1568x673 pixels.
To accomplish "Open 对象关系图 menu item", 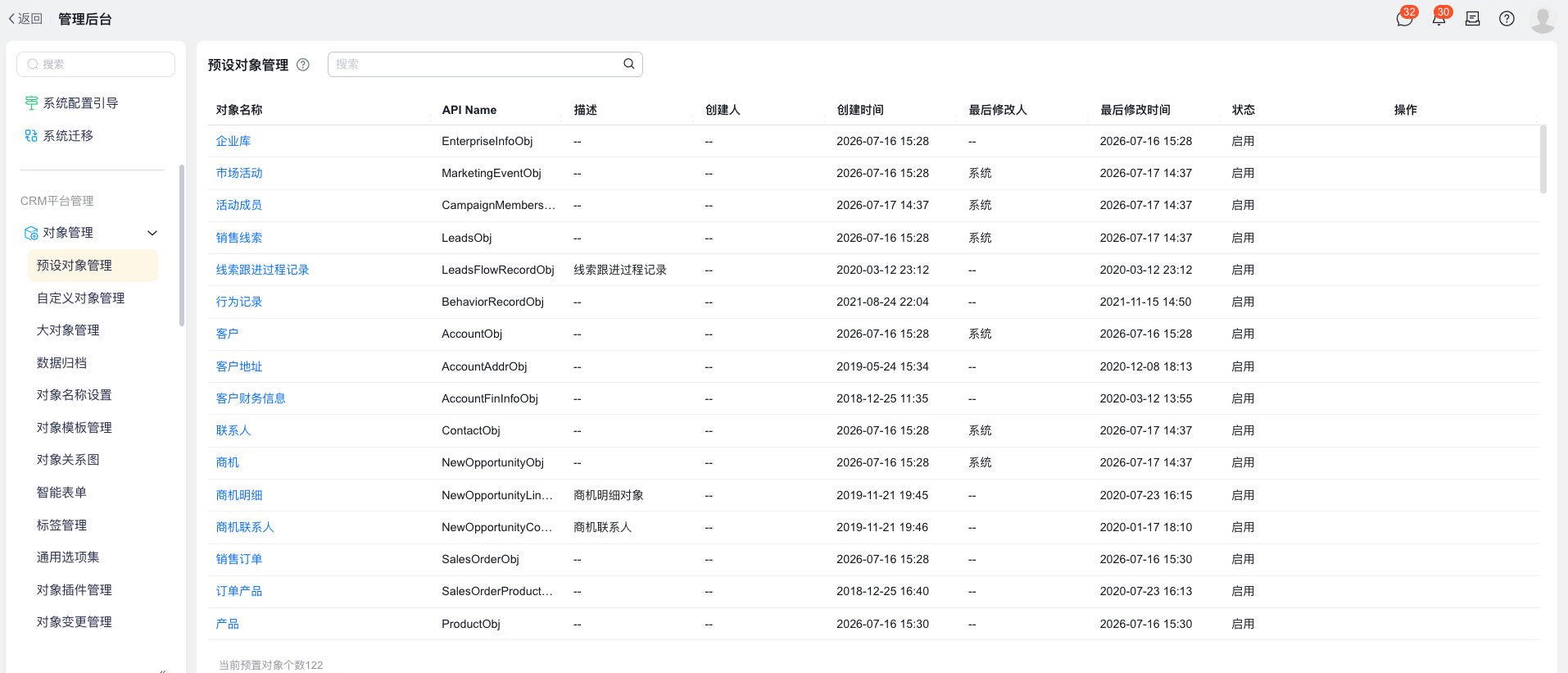I will pyautogui.click(x=68, y=460).
